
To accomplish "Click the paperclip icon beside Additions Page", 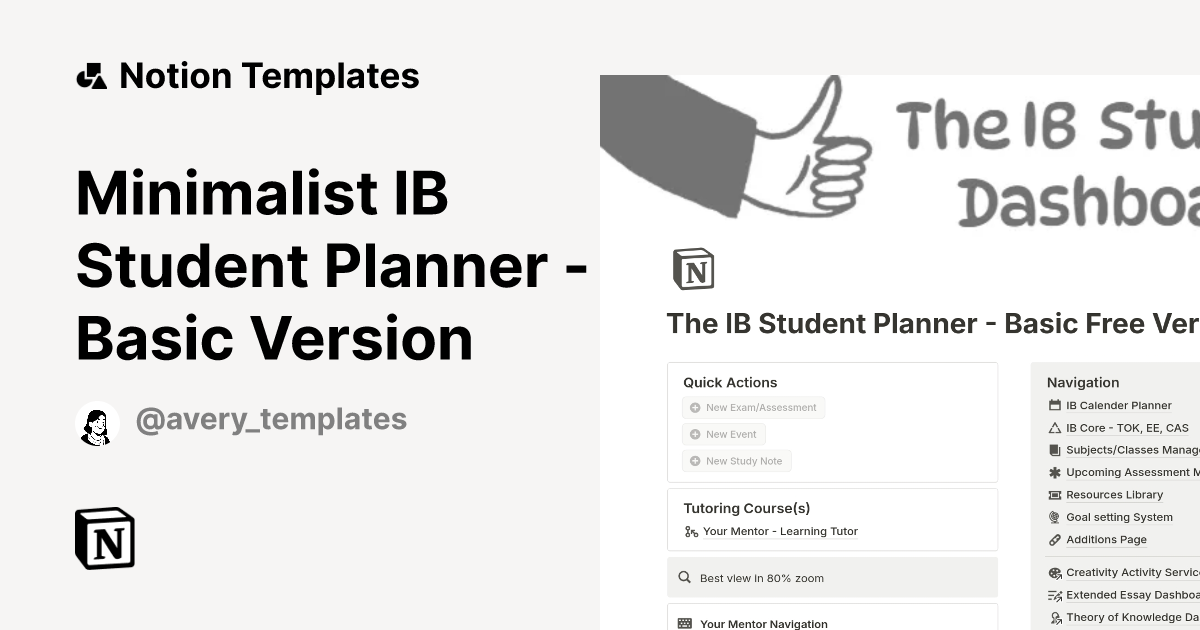I will coord(1054,539).
